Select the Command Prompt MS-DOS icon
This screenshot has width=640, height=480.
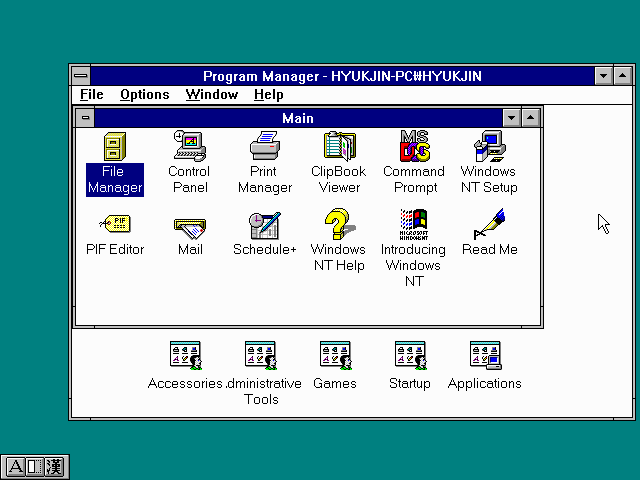point(415,146)
